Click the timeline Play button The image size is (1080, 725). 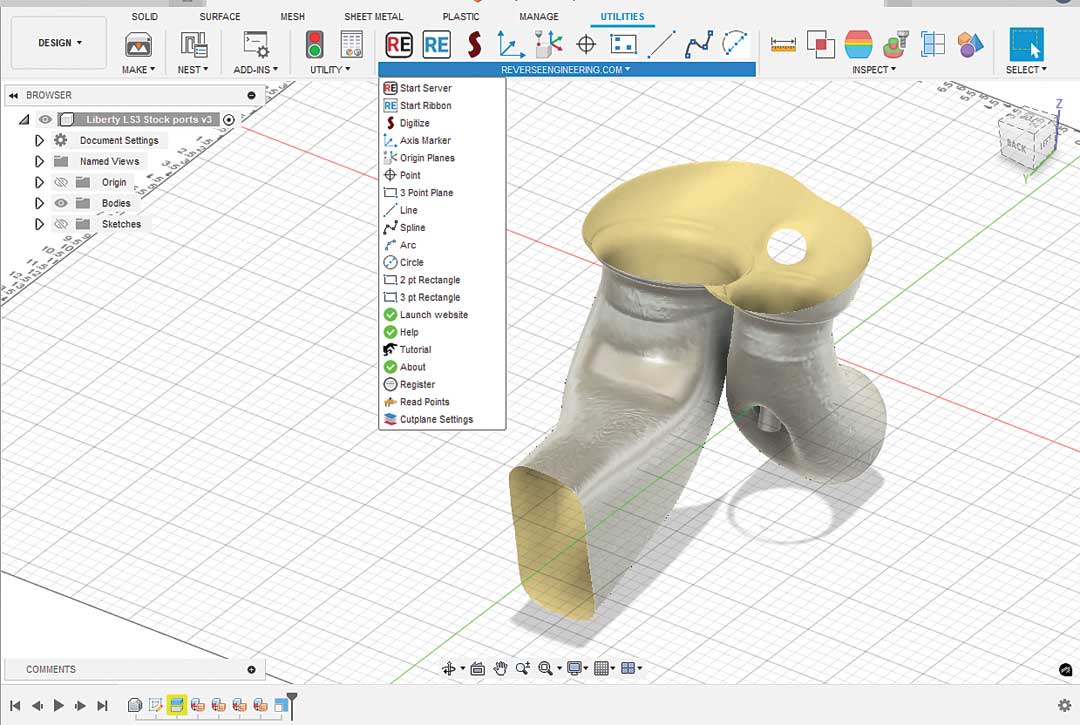[59, 705]
